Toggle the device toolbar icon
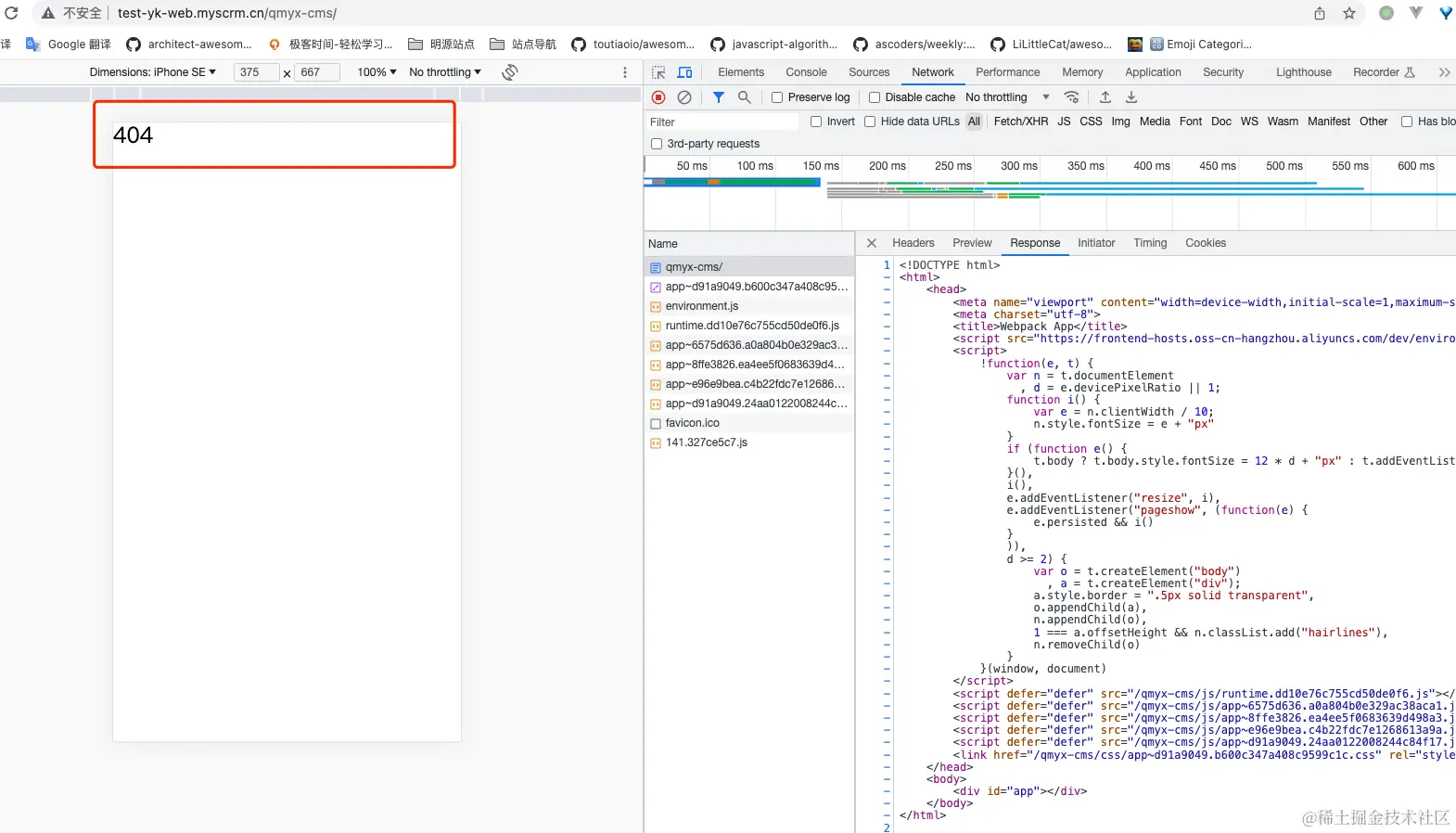The width and height of the screenshot is (1456, 833). tap(684, 72)
